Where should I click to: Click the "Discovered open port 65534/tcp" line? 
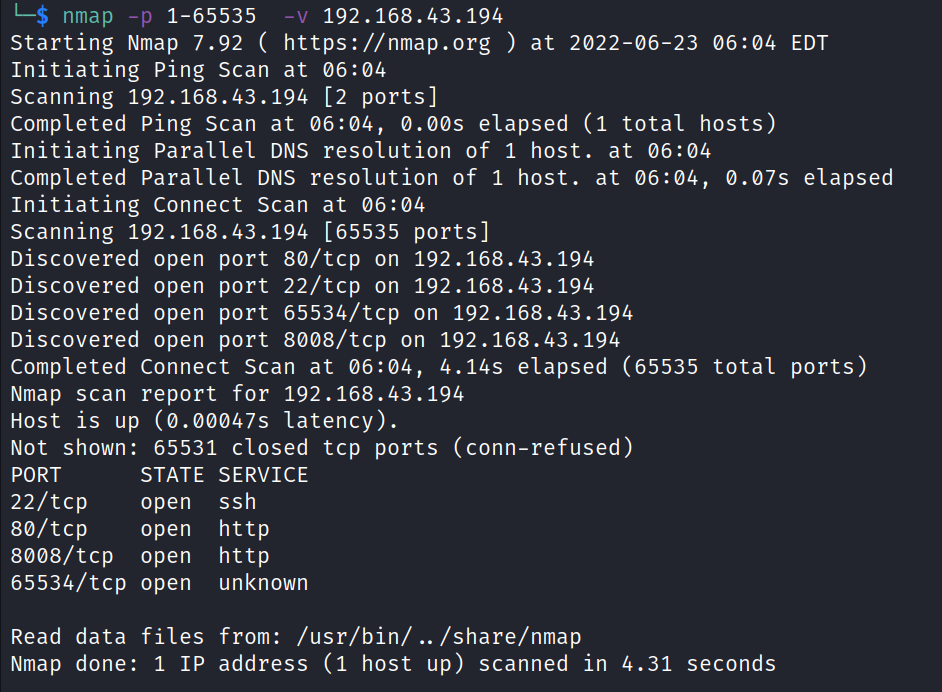click(x=321, y=313)
